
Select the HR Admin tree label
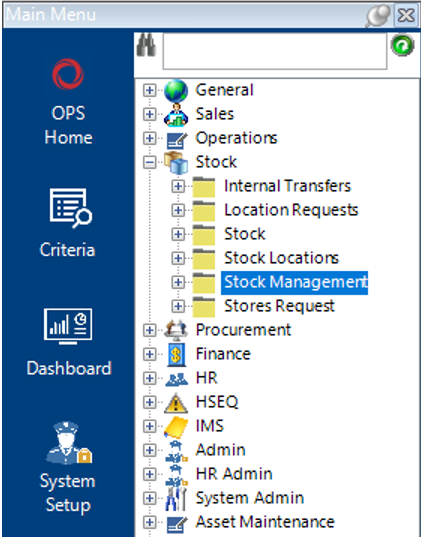[234, 474]
